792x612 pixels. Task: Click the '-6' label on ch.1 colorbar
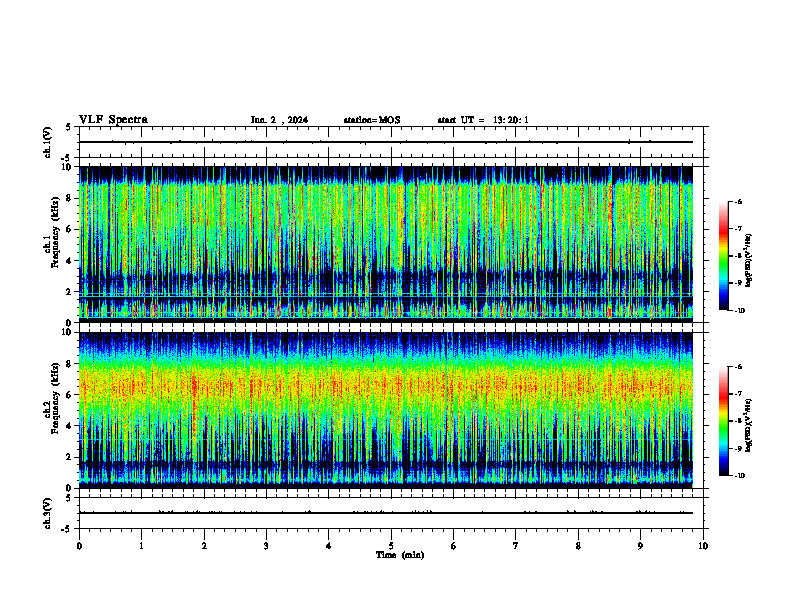[x=738, y=202]
